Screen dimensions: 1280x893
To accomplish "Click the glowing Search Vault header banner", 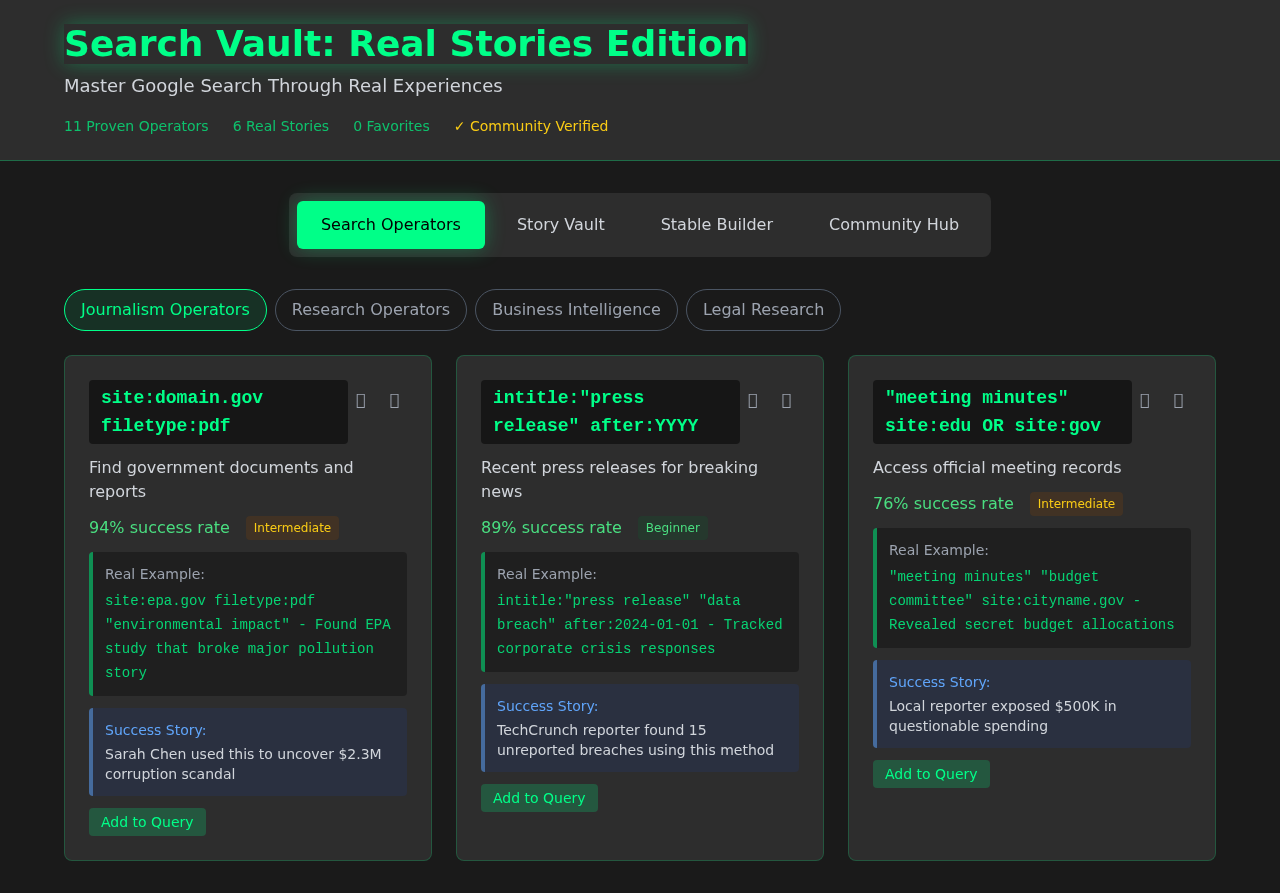I will click(x=406, y=43).
